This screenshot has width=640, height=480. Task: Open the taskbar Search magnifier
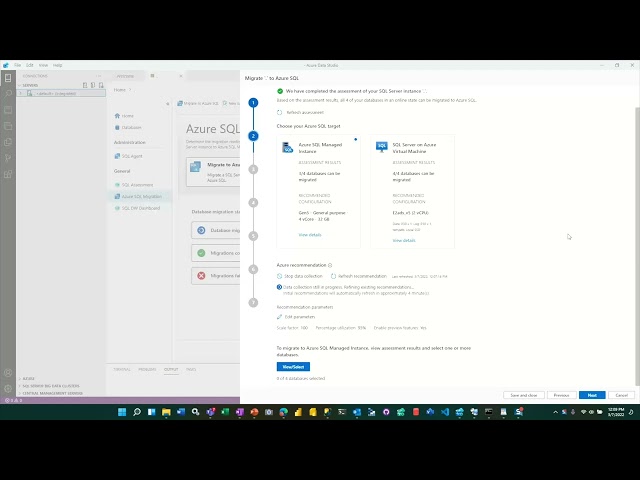(137, 412)
